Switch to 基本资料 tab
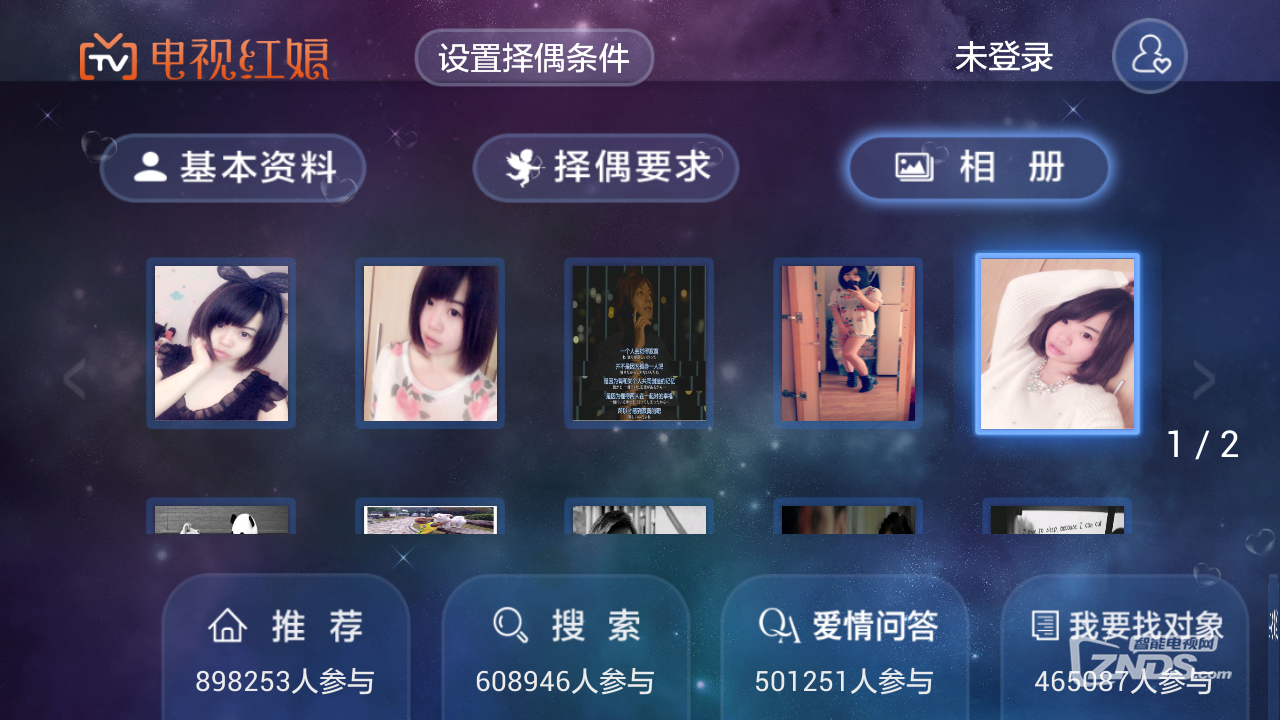Screen dimensions: 1280x720 pos(233,168)
